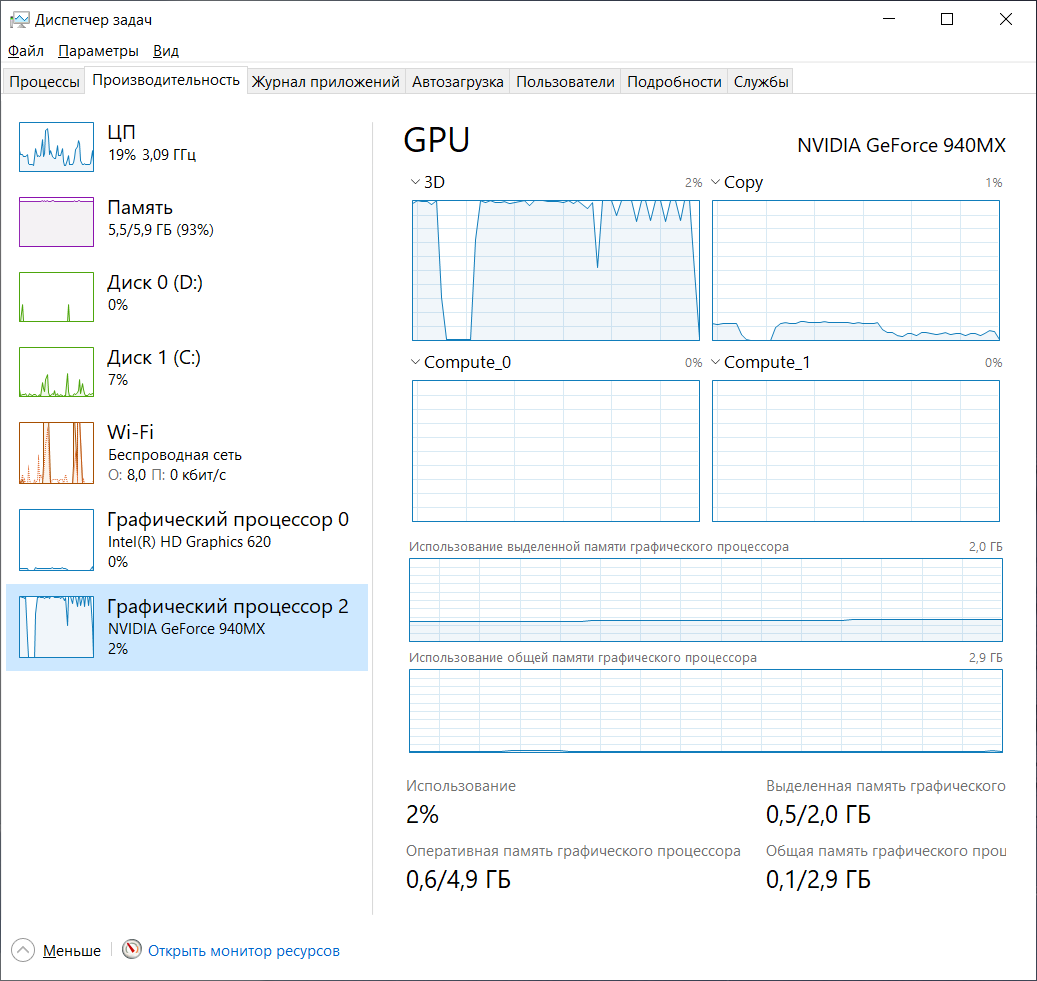
Task: Click the Compute_1 usage graph
Action: [x=856, y=451]
